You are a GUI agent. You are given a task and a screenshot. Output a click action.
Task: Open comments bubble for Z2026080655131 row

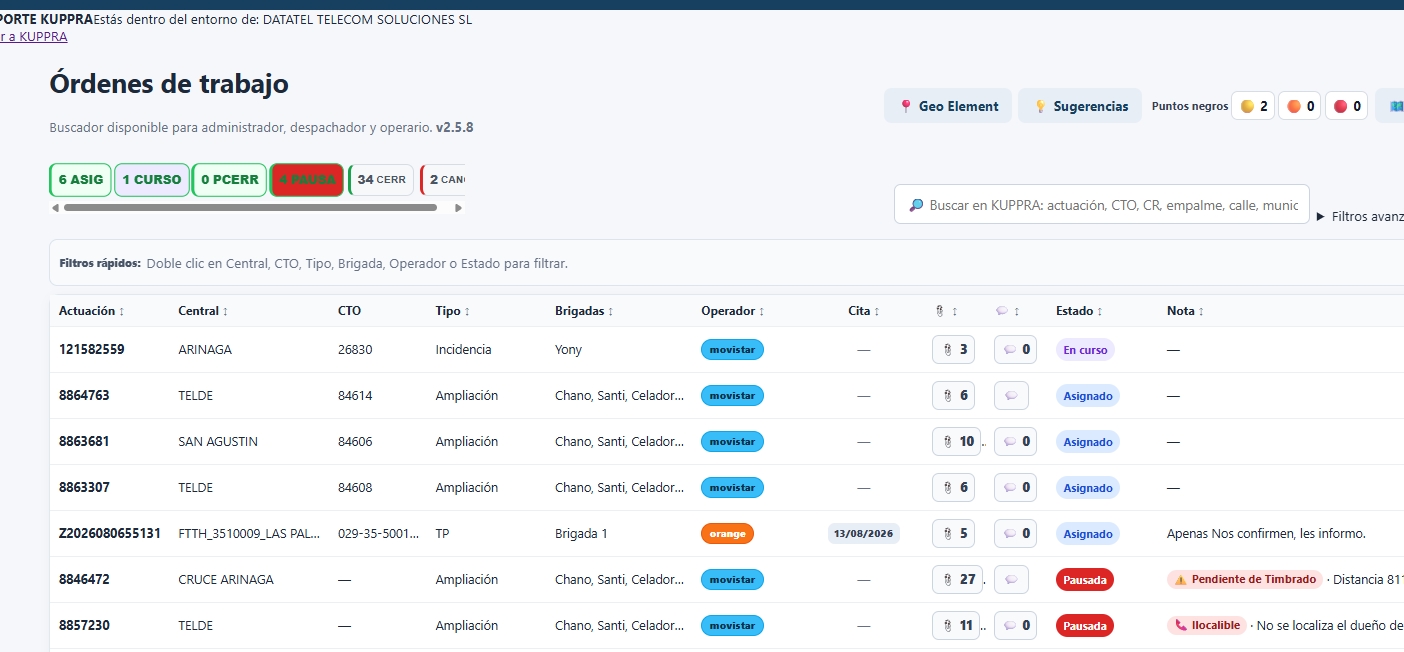point(1015,534)
